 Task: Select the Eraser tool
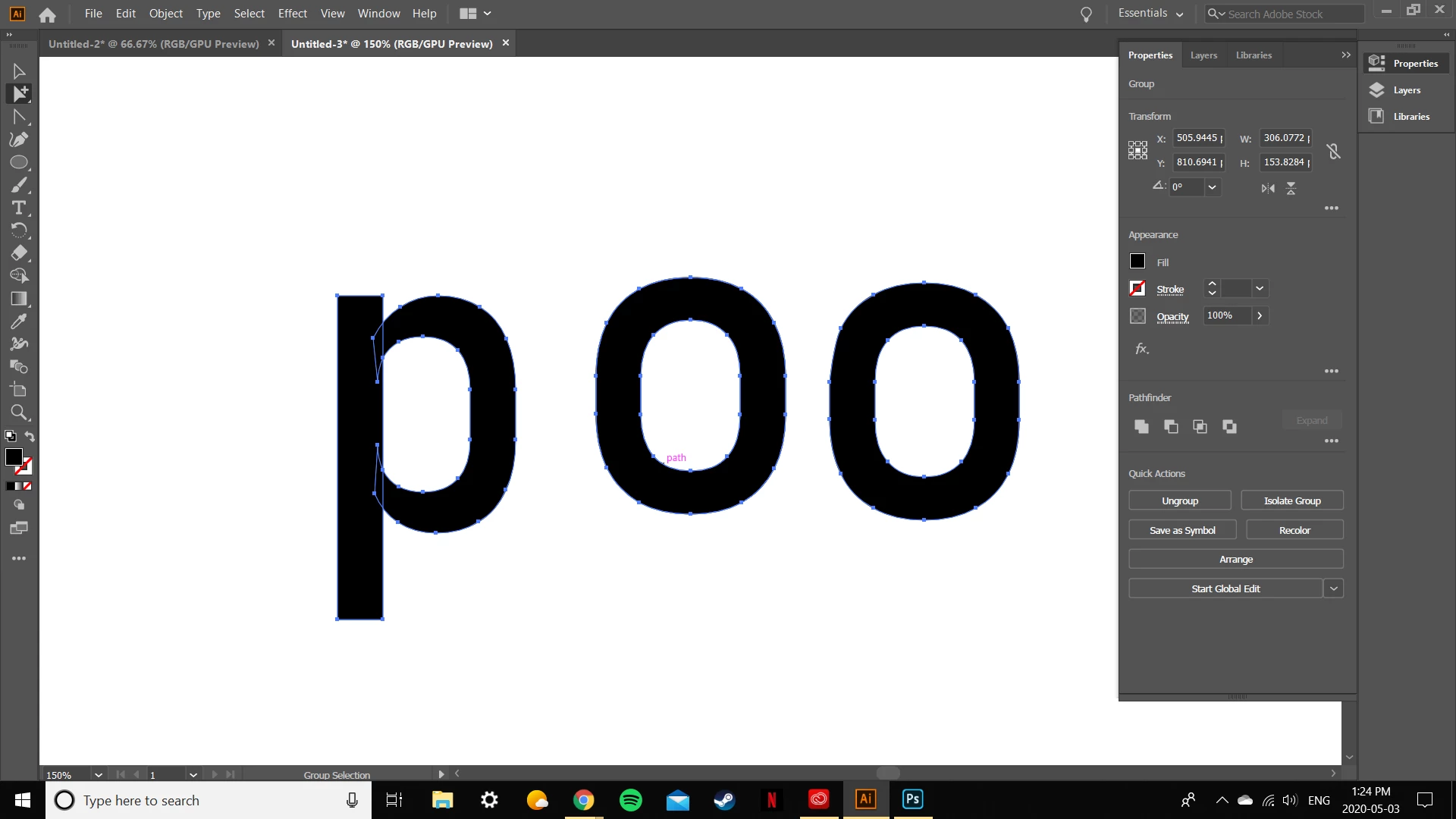pos(19,253)
